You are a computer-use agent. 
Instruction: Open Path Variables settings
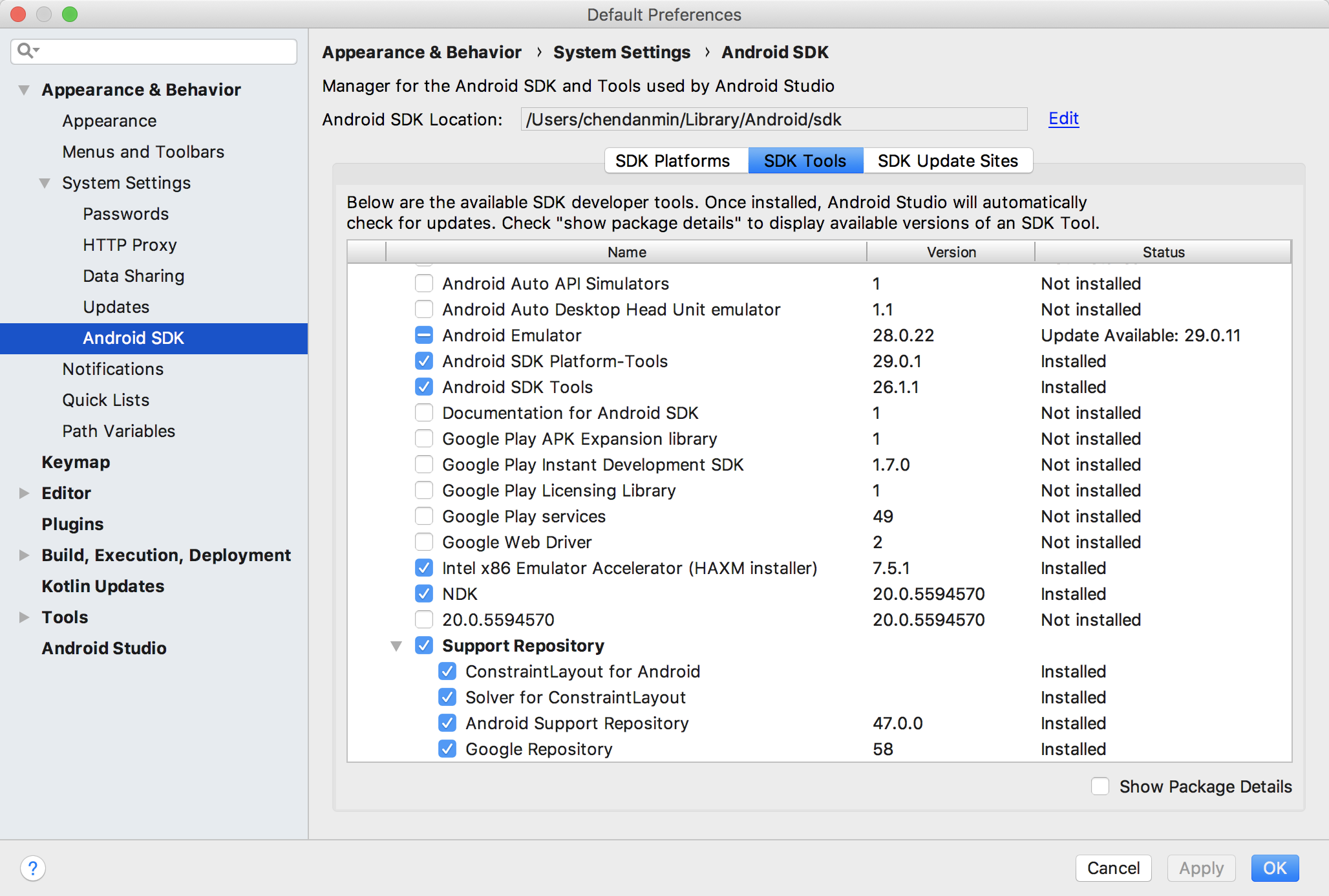[119, 431]
